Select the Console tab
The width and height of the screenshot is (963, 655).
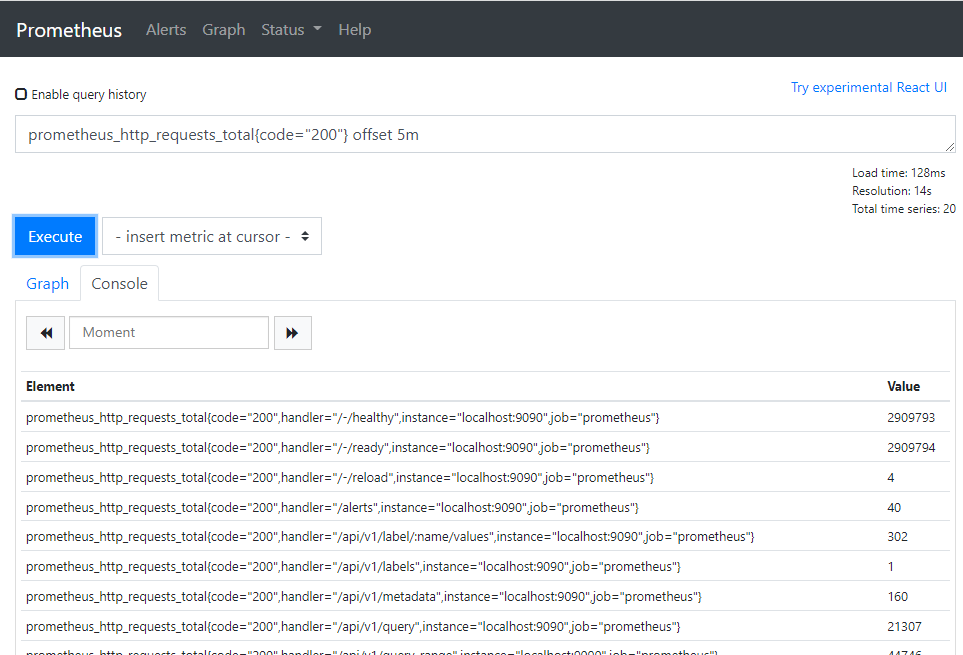[119, 284]
